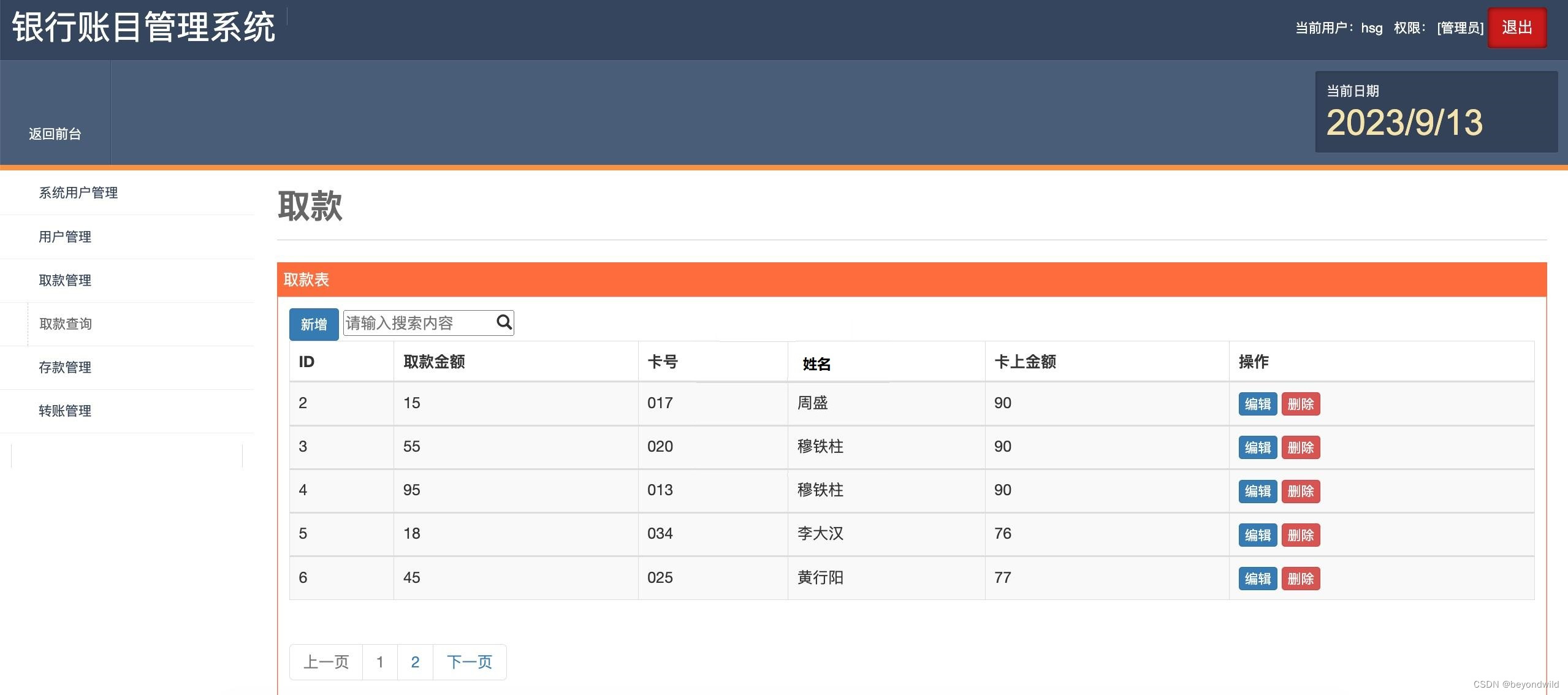Viewport: 1568px width, 695px height.
Task: Go to page 2 of results
Action: point(416,662)
